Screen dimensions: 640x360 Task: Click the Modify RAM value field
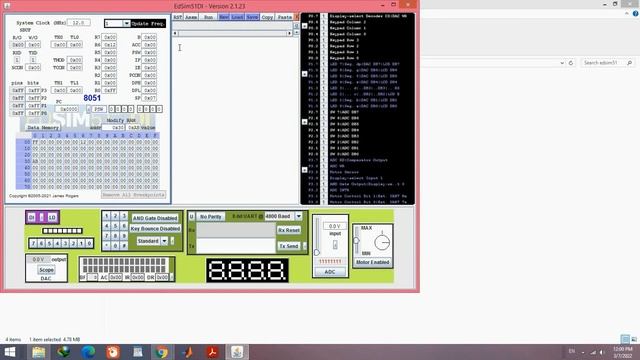coord(133,128)
